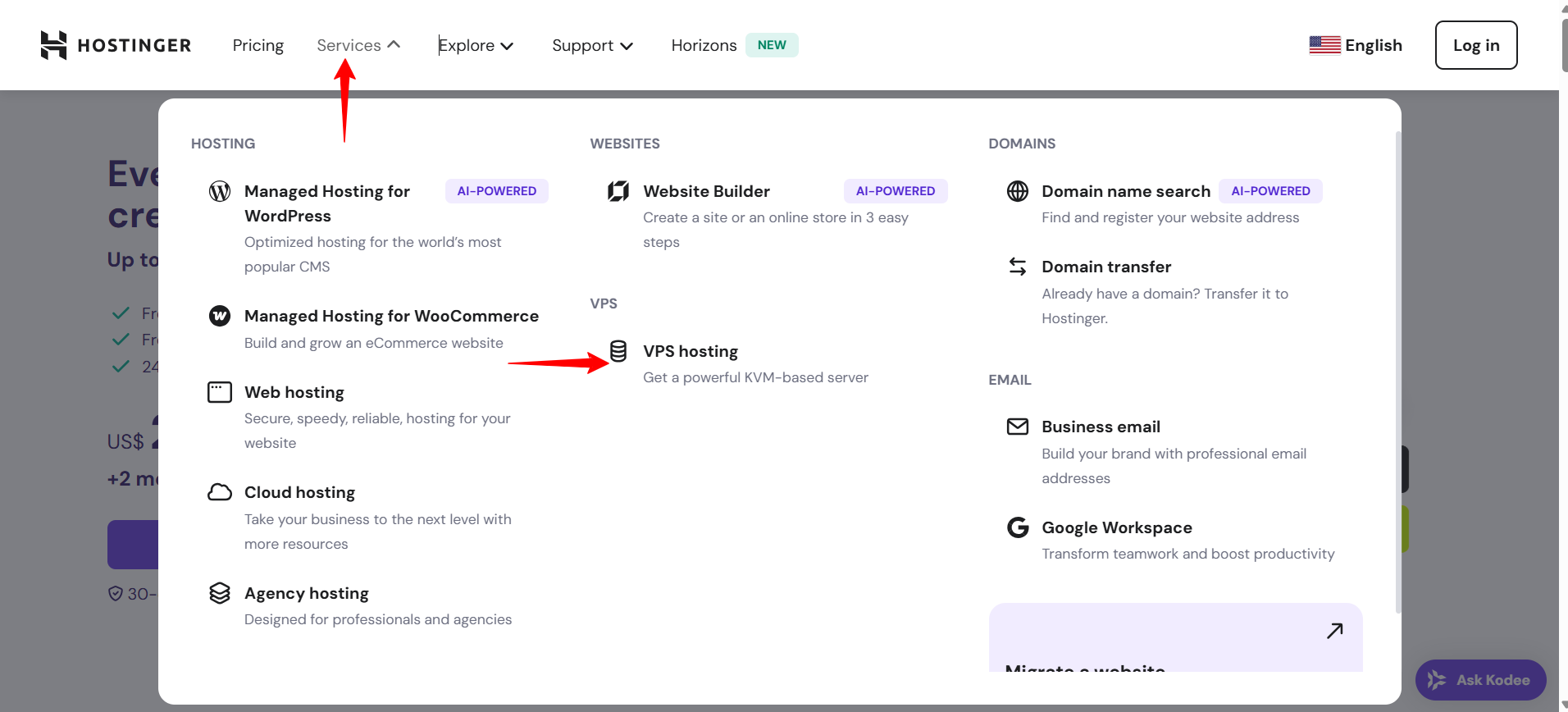The width and height of the screenshot is (1568, 712).
Task: Click the AI-POWERED badge on Domain name search
Action: [1270, 191]
